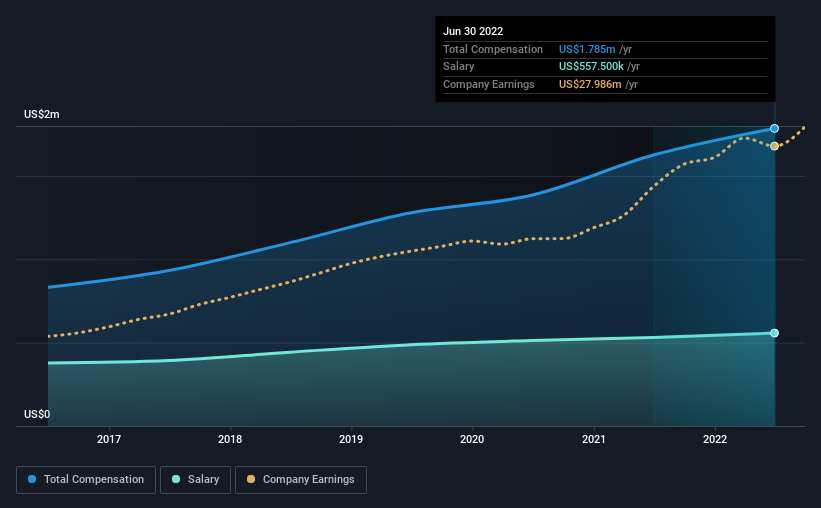This screenshot has height=508, width=821.
Task: Click the teal dot in Salary legend
Action: 176,479
